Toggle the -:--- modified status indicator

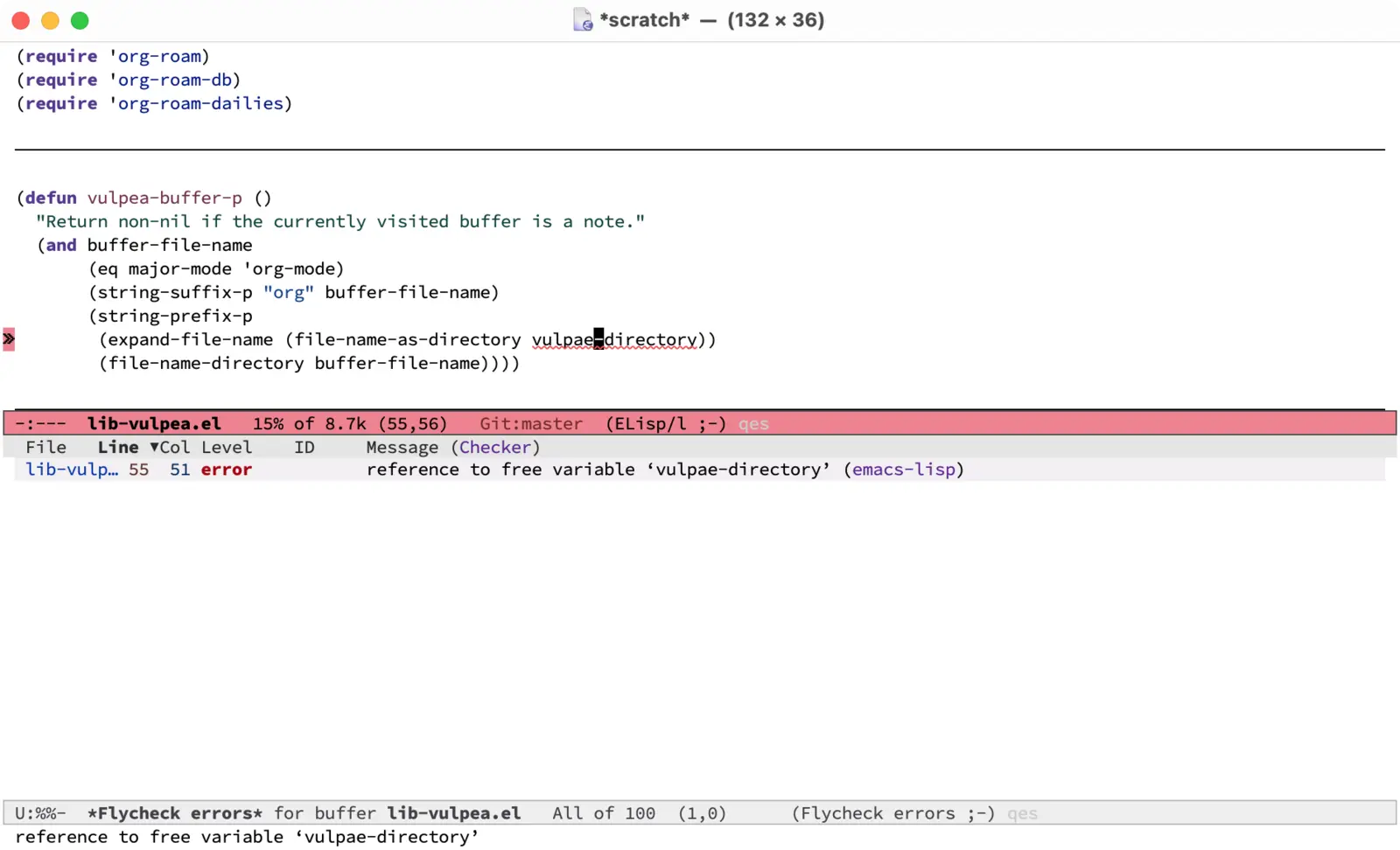(40, 424)
